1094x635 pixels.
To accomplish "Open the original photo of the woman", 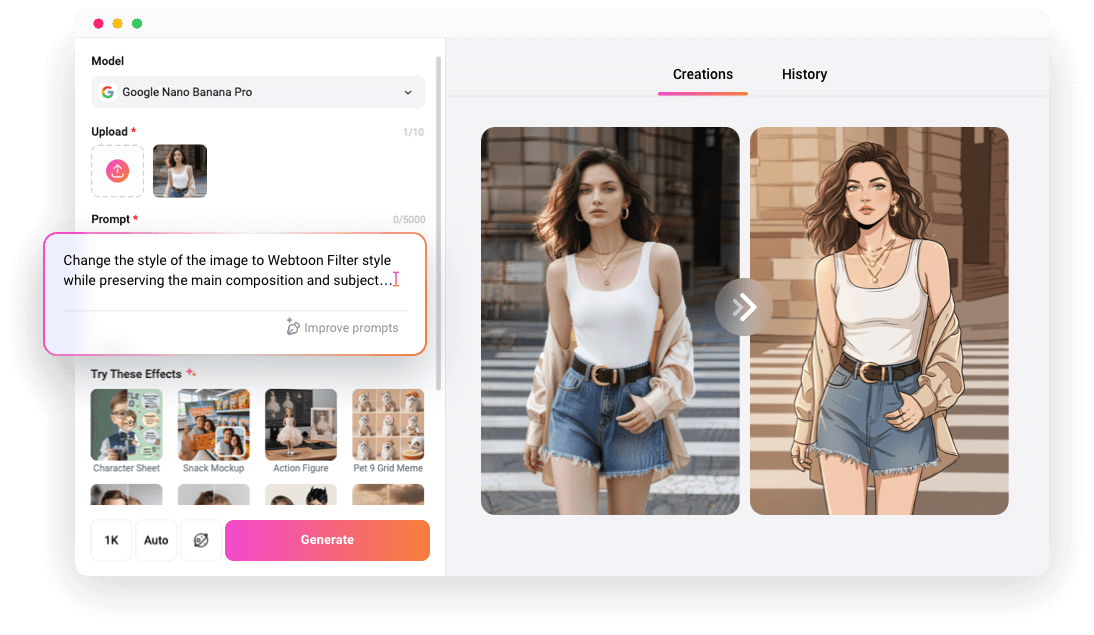I will point(610,321).
